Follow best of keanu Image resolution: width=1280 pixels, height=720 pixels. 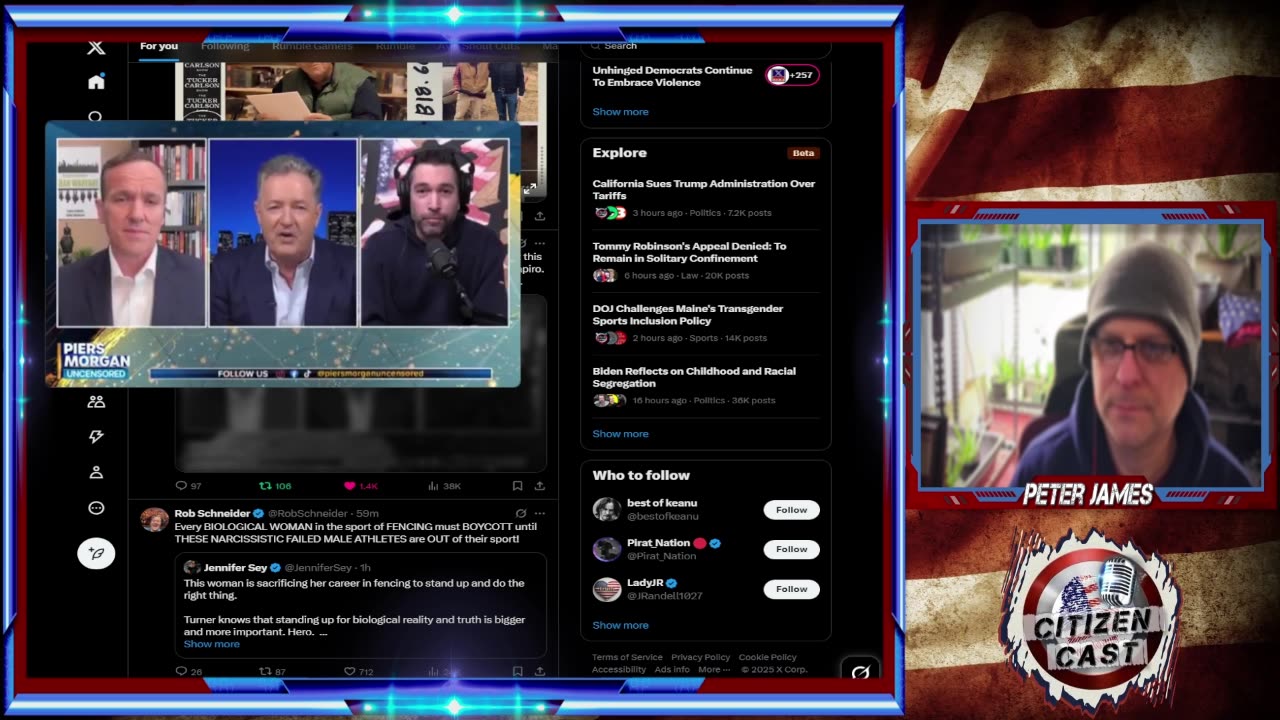point(791,510)
